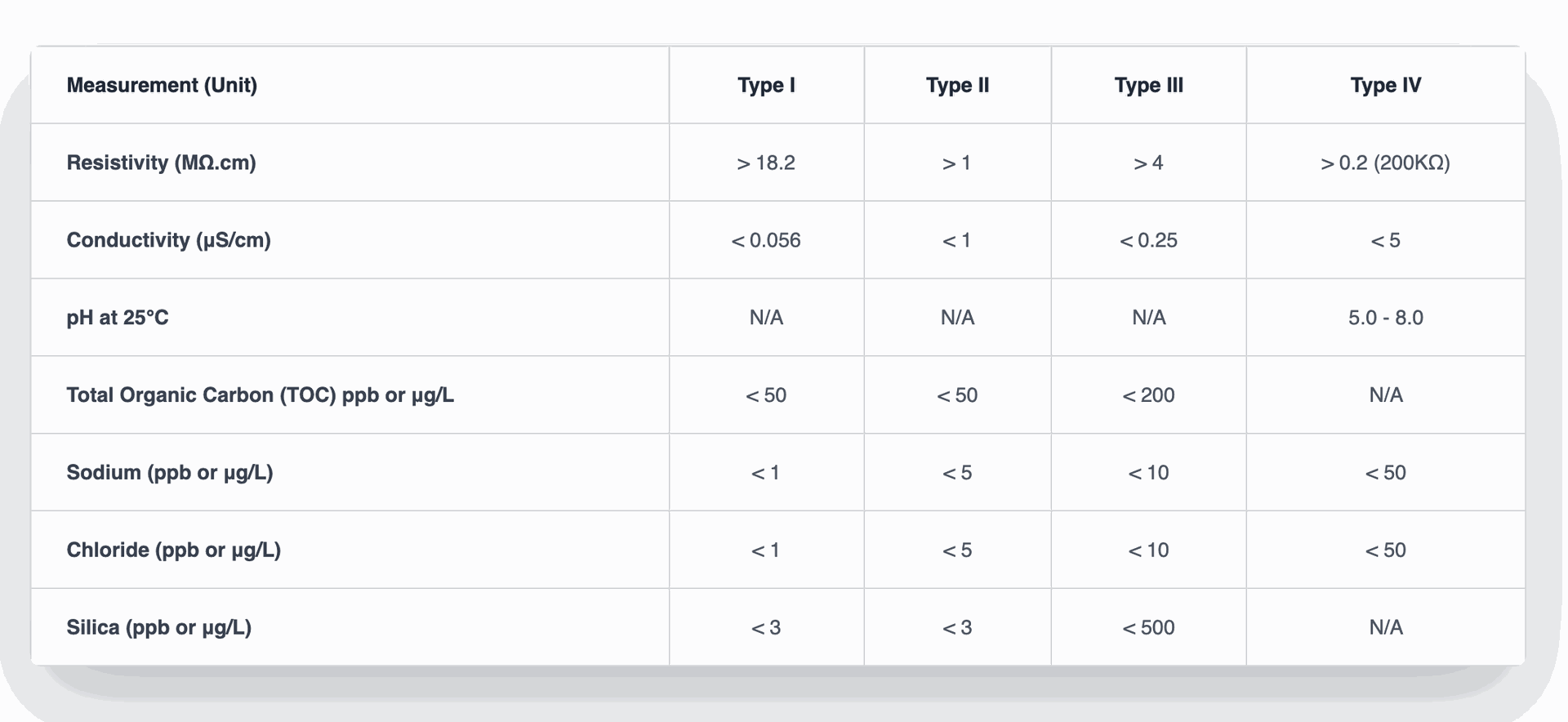Click the "Measurement (Unit)" column header

tap(162, 85)
